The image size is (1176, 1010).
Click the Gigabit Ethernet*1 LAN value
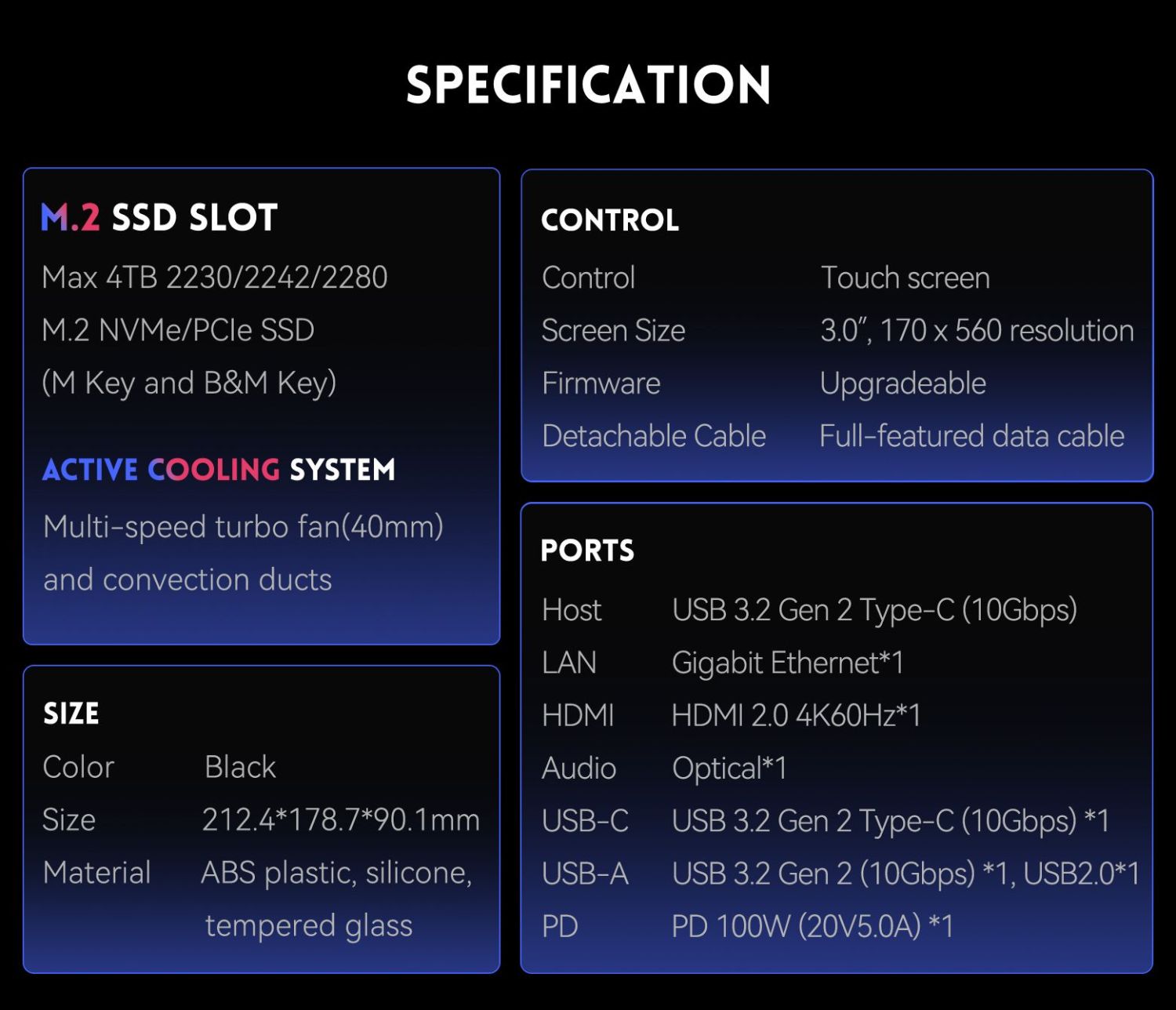(x=788, y=663)
